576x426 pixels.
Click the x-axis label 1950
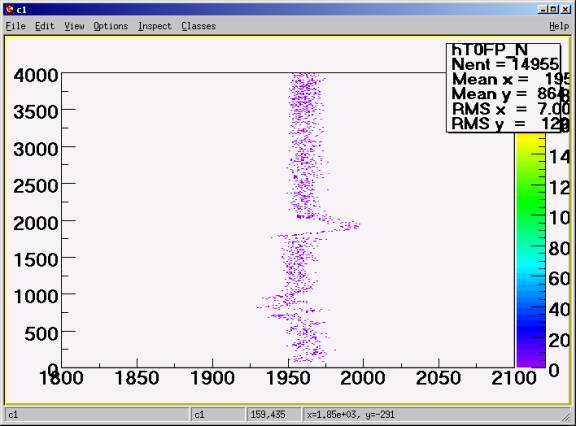pos(288,378)
